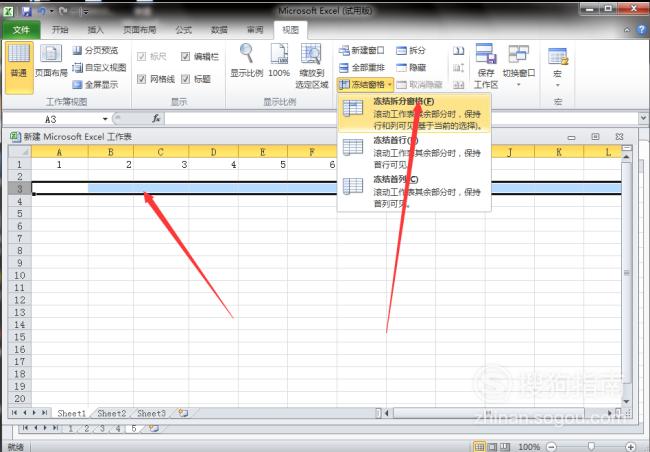Click cell containing value 4
Viewport: 650px width, 452px height.
point(213,165)
